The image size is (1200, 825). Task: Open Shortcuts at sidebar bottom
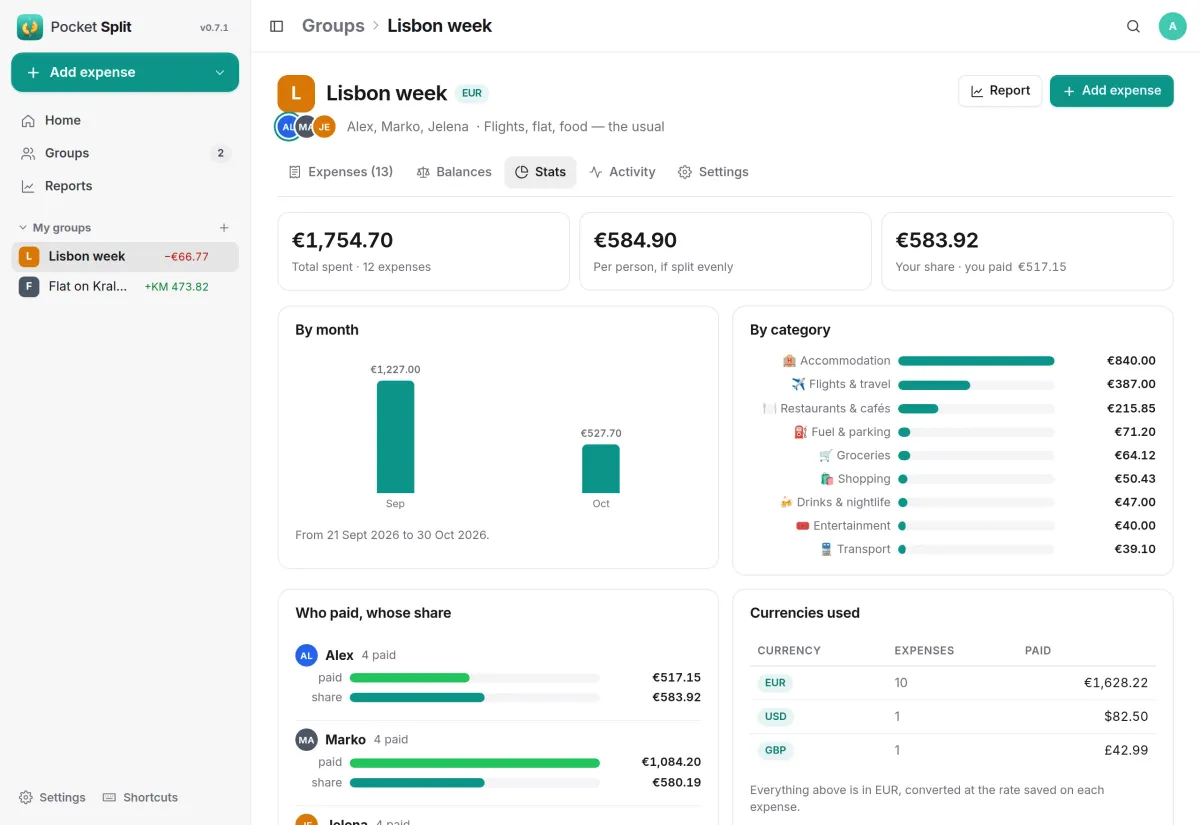[x=140, y=797]
